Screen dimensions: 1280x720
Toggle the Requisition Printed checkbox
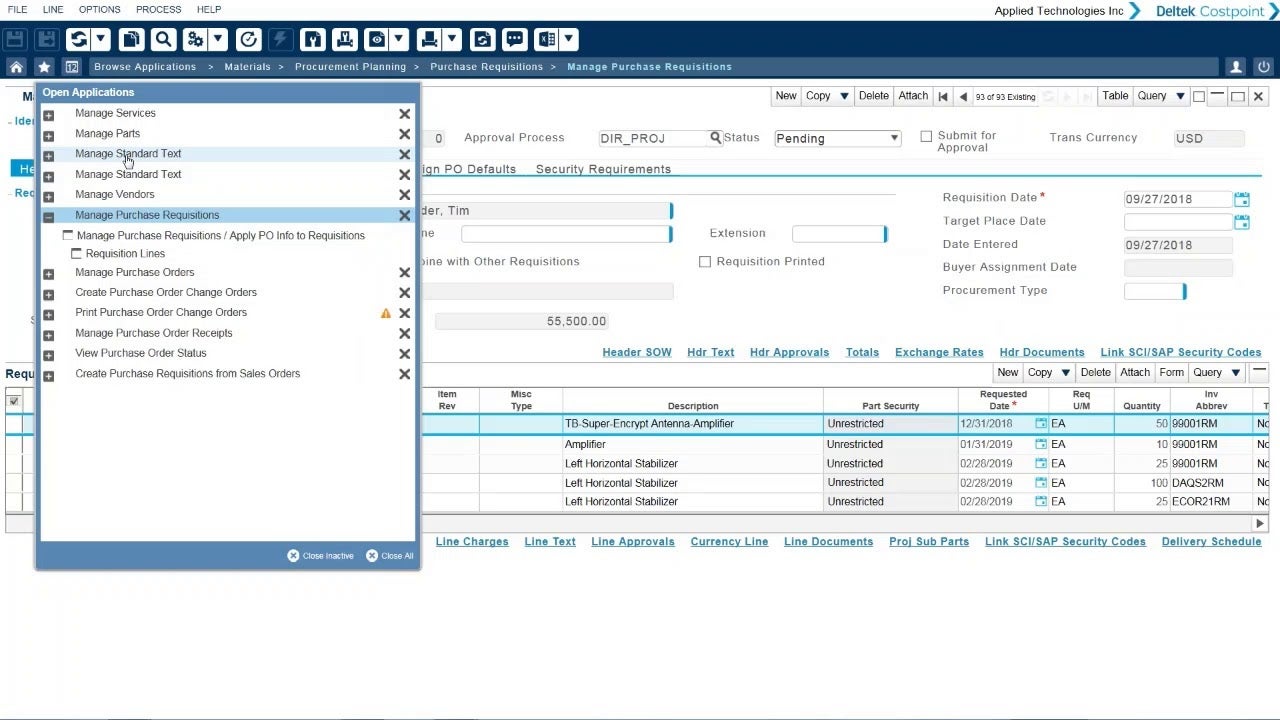click(705, 261)
